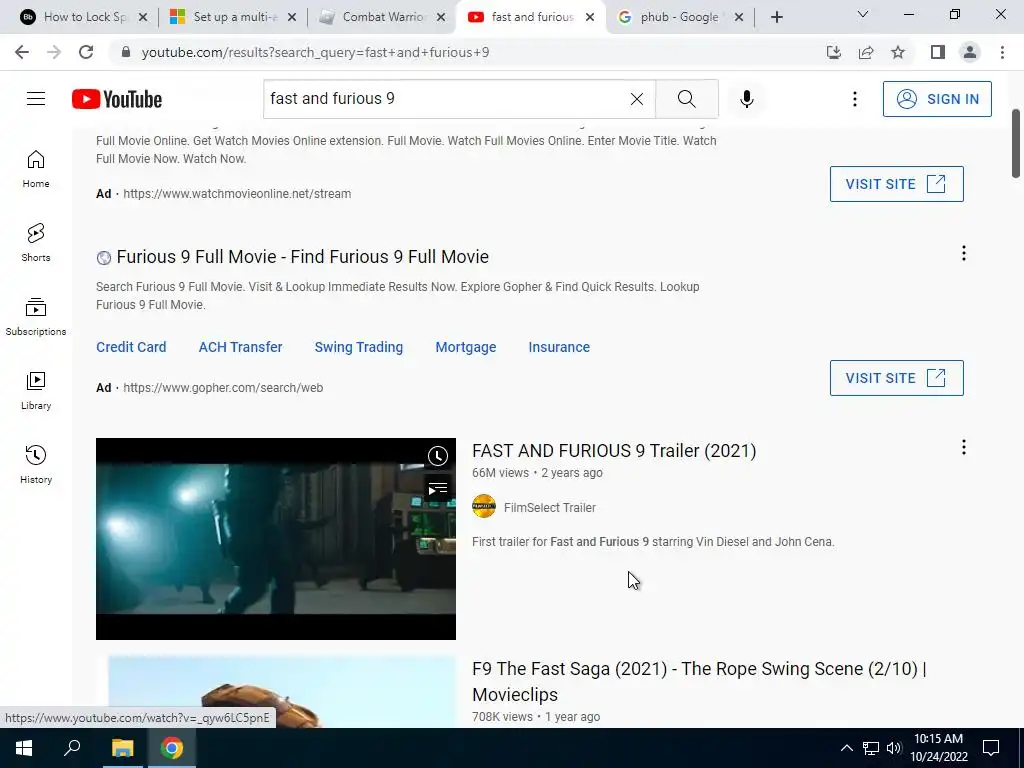The width and height of the screenshot is (1024, 768).
Task: Open FAST AND FURIOUS 9 Trailer title
Action: (x=614, y=451)
